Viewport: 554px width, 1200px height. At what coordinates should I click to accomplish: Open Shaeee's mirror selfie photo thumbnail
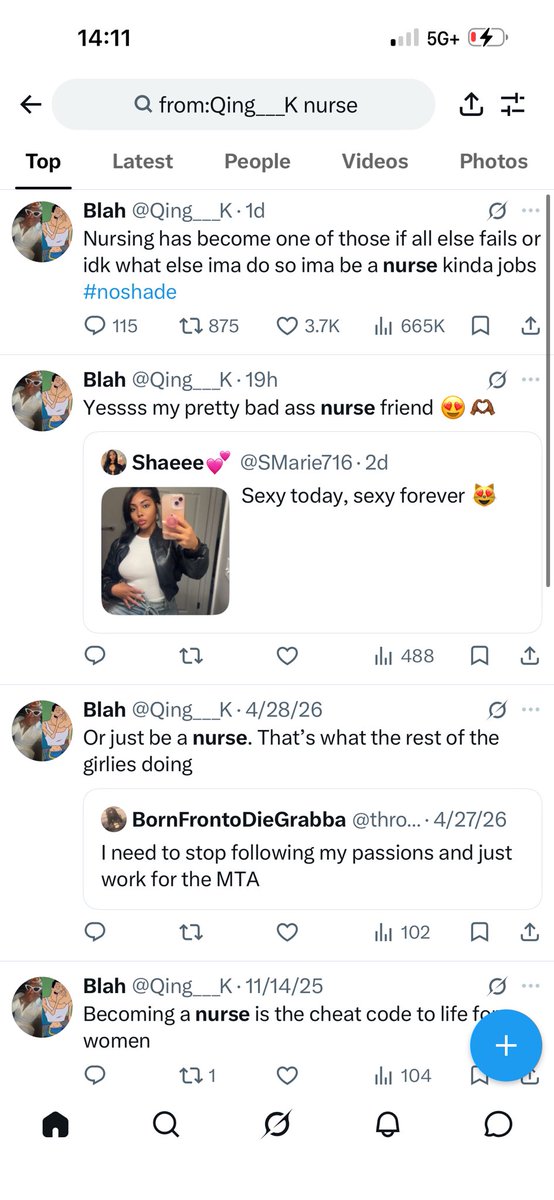(x=165, y=550)
